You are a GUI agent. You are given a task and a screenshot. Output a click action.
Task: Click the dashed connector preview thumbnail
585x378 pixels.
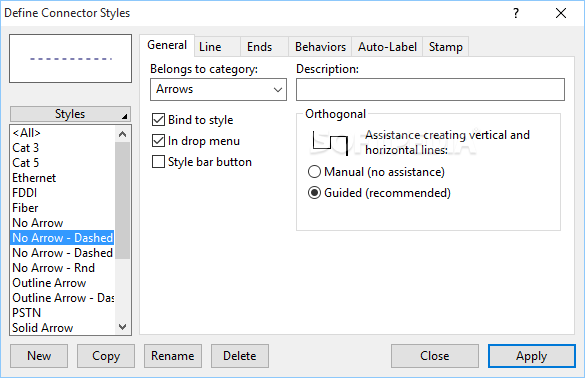(x=71, y=59)
